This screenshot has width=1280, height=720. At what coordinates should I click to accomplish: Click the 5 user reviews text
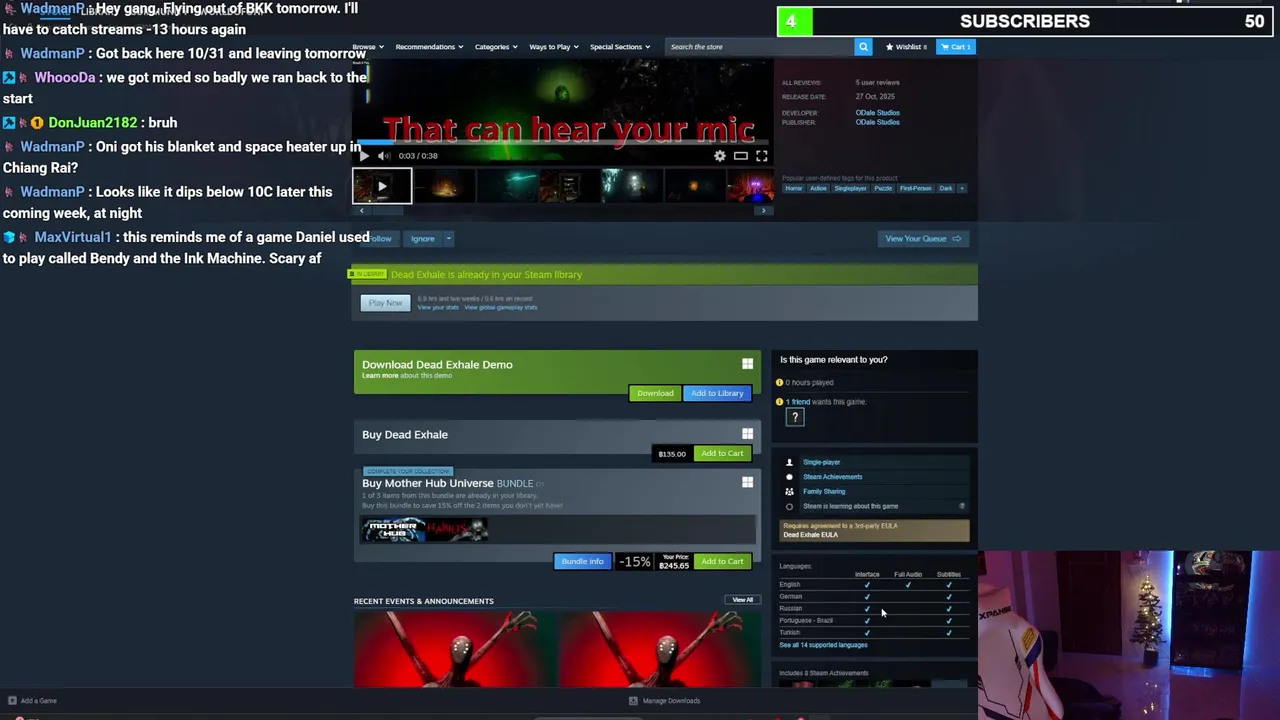(x=877, y=83)
